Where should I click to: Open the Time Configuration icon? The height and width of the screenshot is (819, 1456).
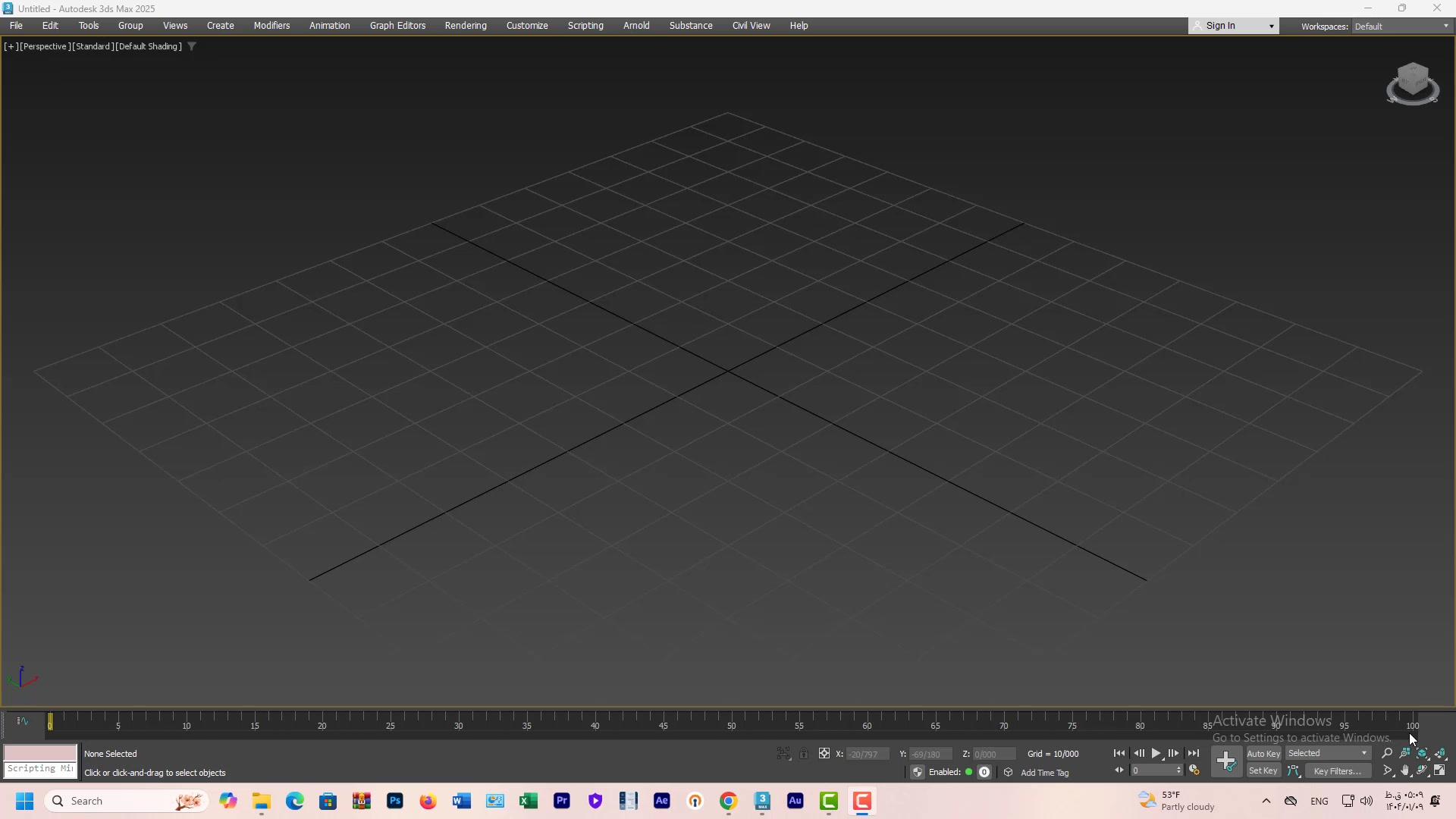(1194, 770)
